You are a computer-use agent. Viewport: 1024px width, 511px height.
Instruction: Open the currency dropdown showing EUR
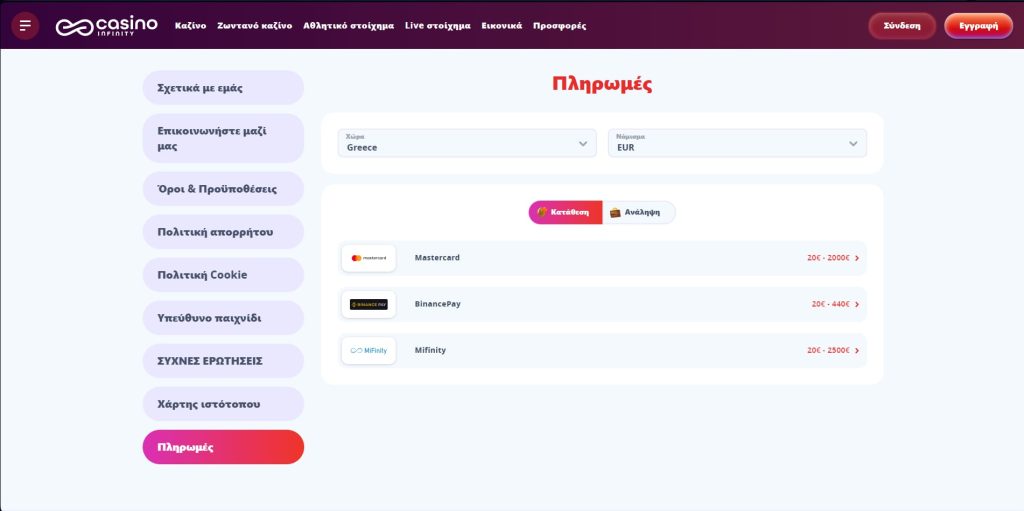pyautogui.click(x=737, y=143)
